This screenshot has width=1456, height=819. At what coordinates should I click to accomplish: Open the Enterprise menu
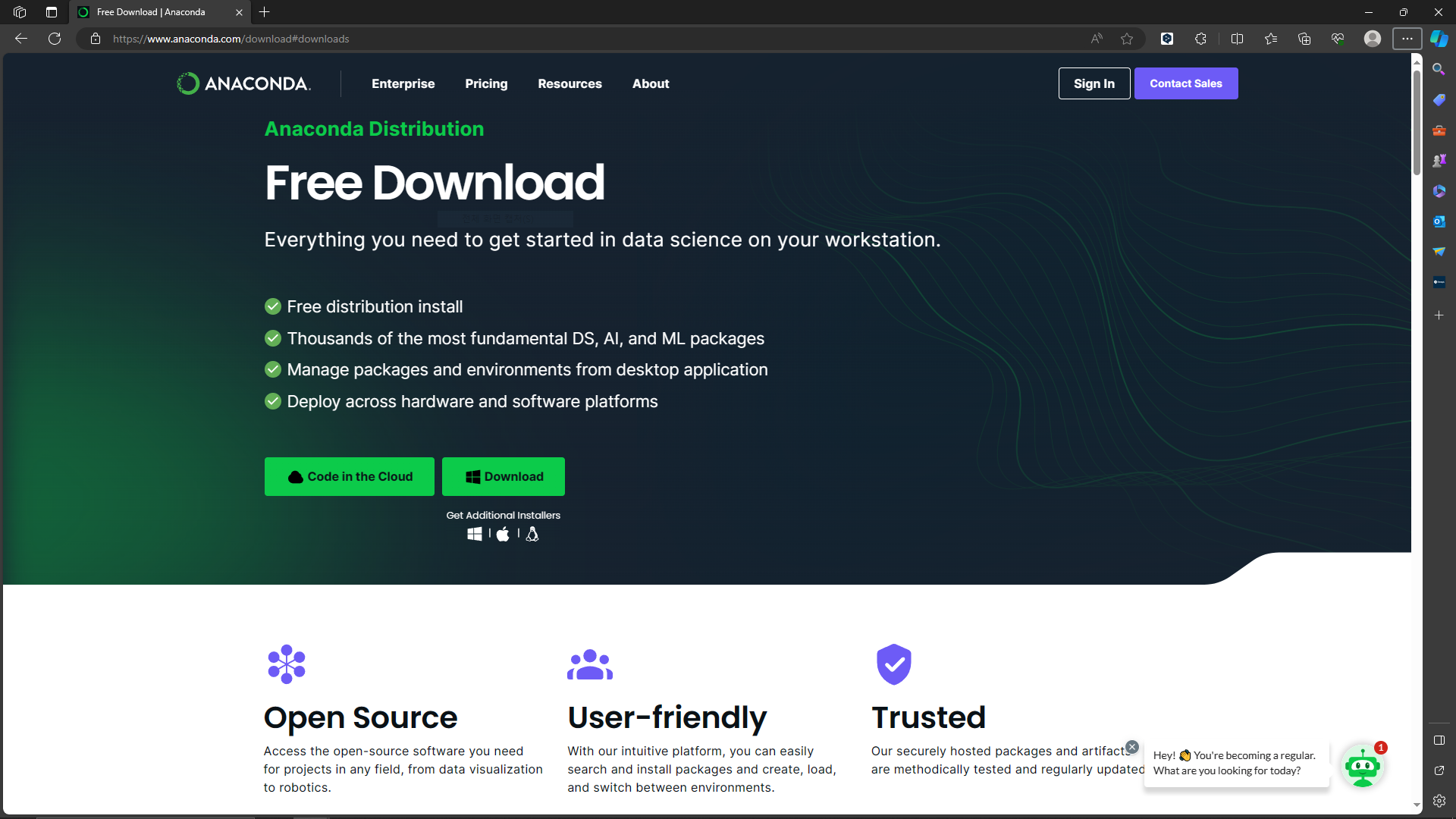pyautogui.click(x=403, y=83)
